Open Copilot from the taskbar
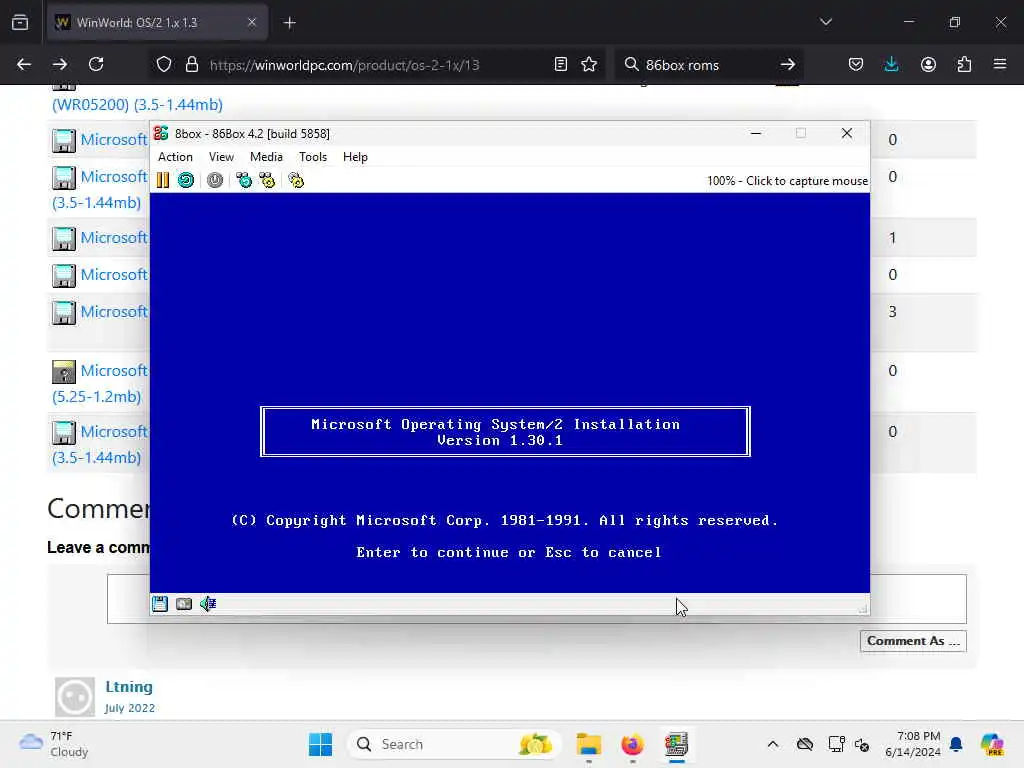Viewport: 1024px width, 768px height. point(992,744)
